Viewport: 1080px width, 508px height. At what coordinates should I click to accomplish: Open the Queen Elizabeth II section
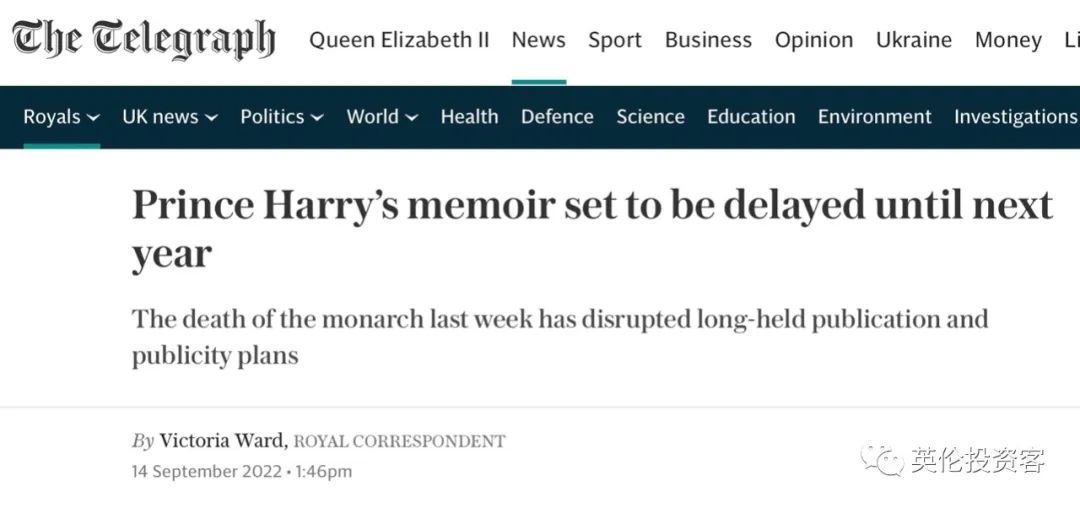coord(399,40)
